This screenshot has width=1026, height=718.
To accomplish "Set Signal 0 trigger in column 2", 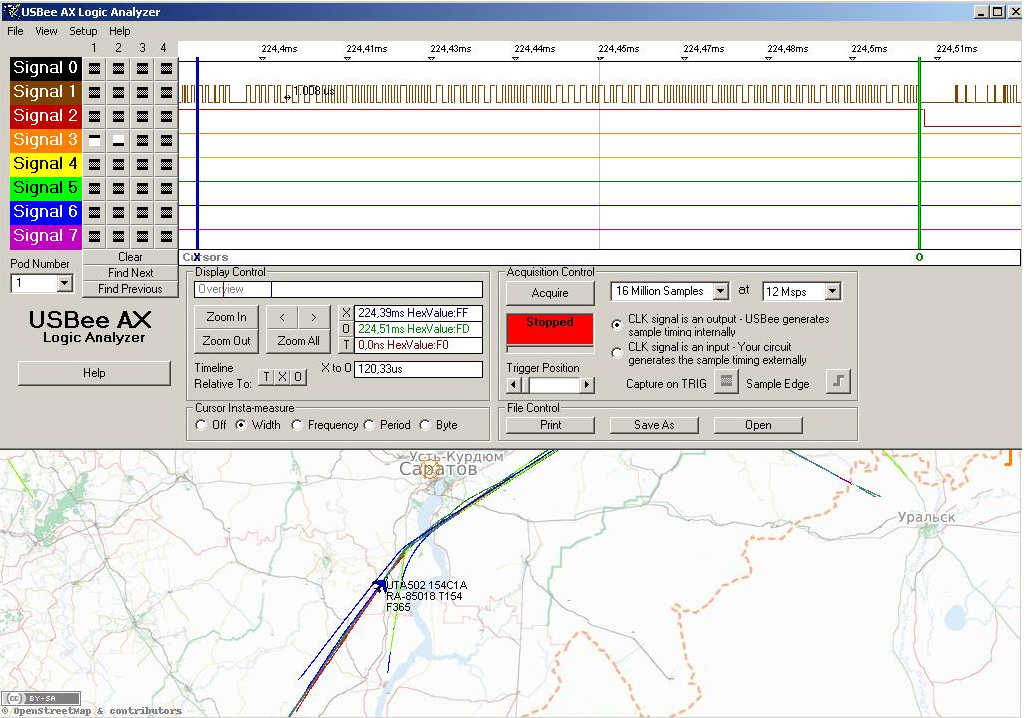I will click(x=118, y=68).
